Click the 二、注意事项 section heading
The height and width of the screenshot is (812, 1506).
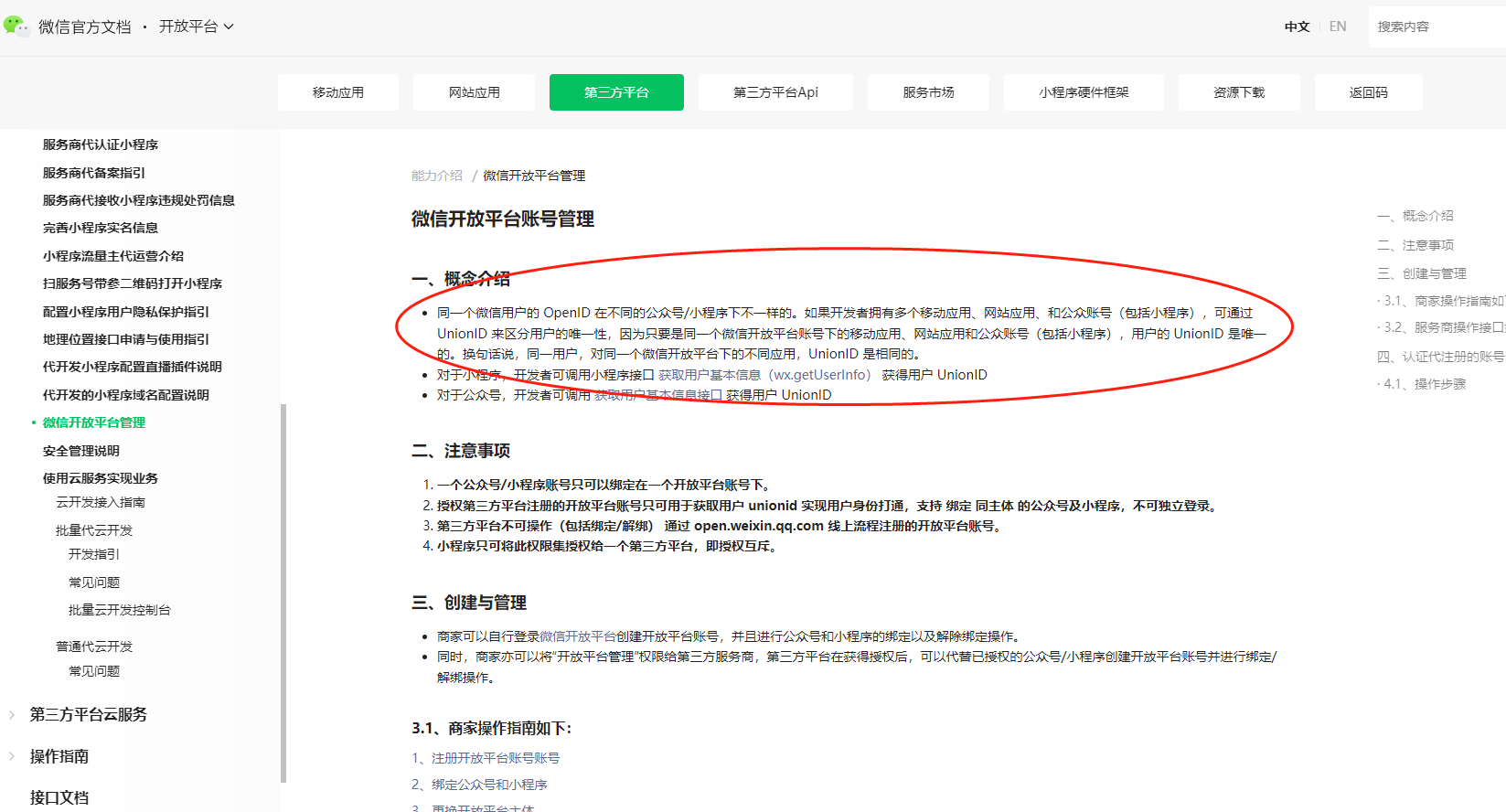click(x=461, y=451)
